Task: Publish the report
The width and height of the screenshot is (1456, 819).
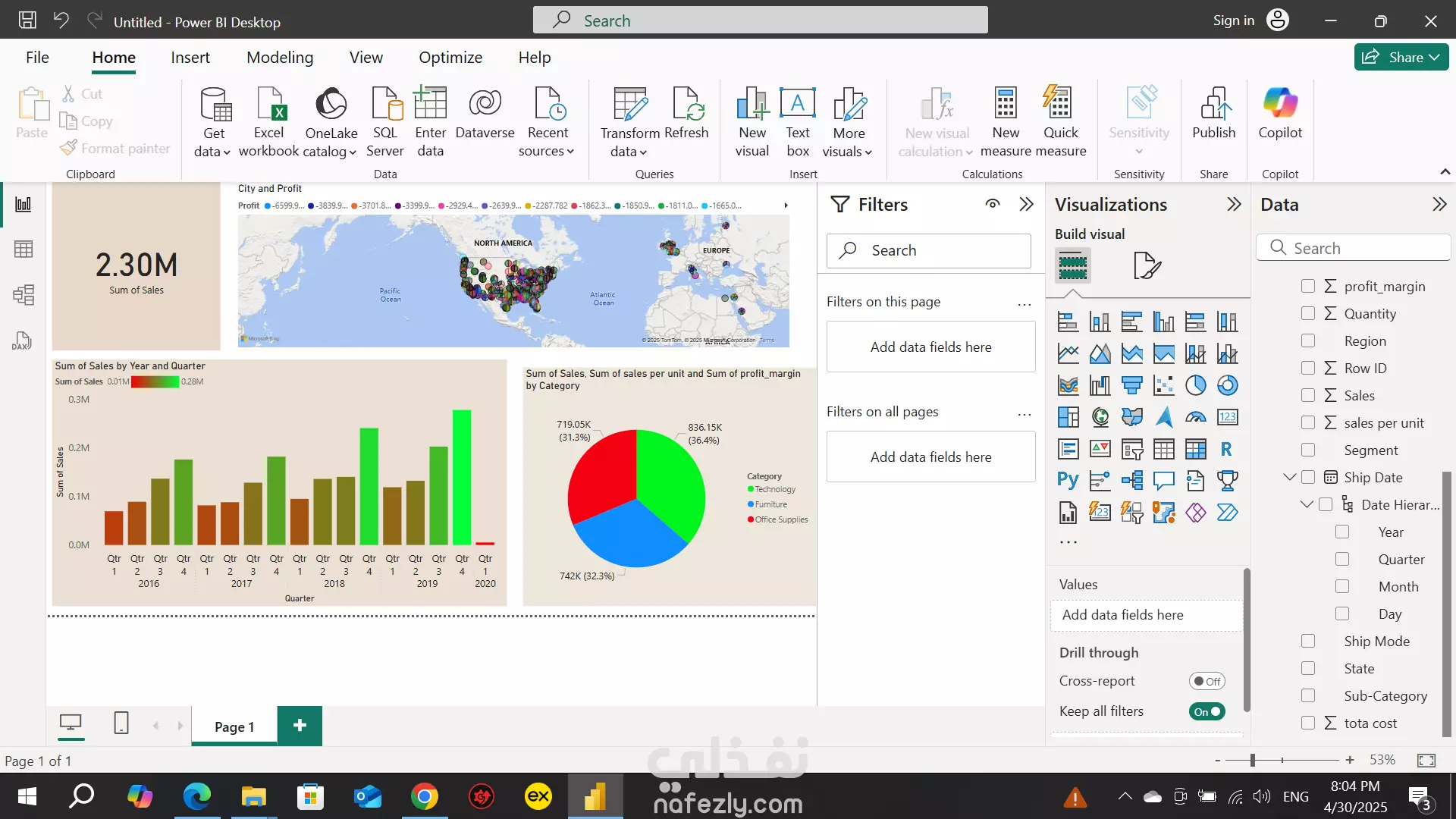Action: (x=1214, y=114)
